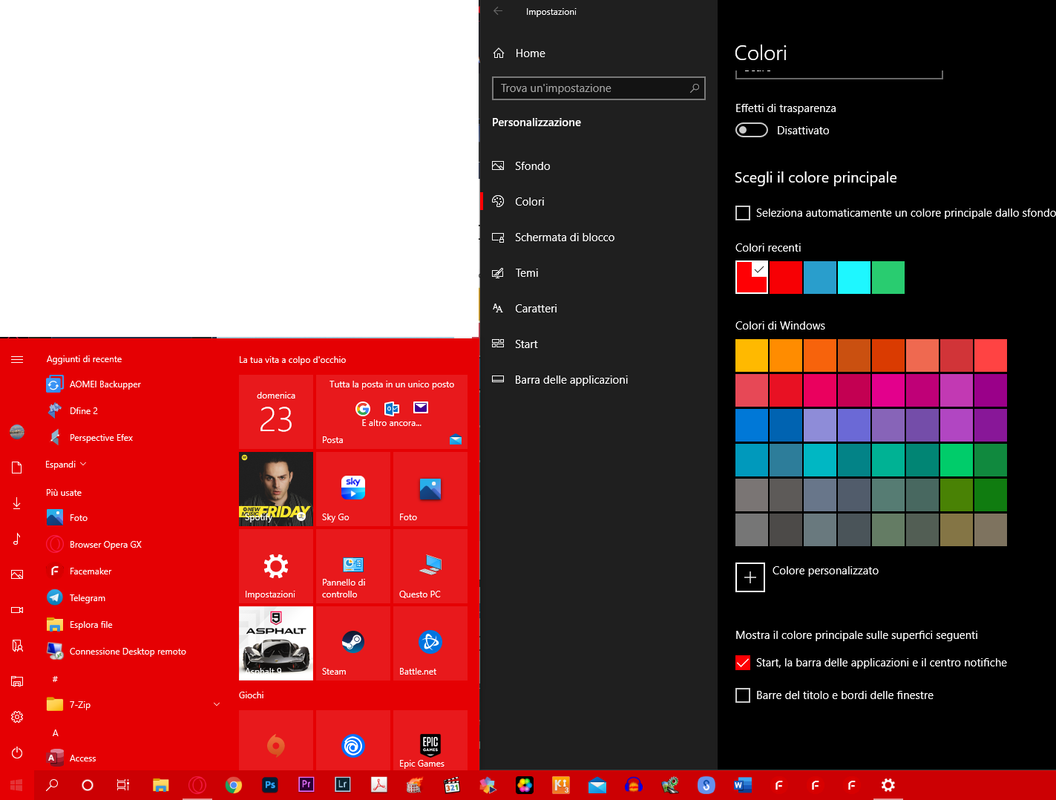Click the taskbar search magnifier
This screenshot has width=1056, height=800.
[52, 785]
